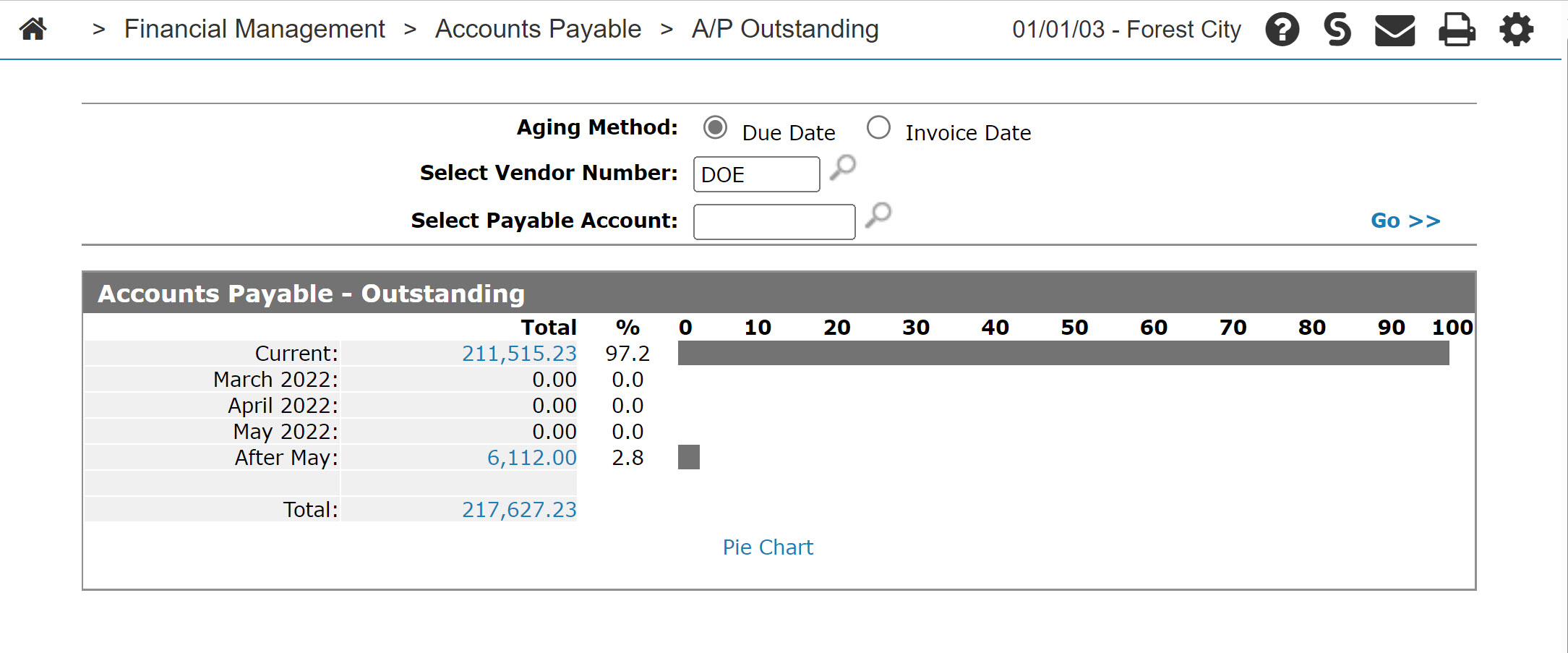
Task: Open A/P Outstanding breadcrumb
Action: point(785,29)
